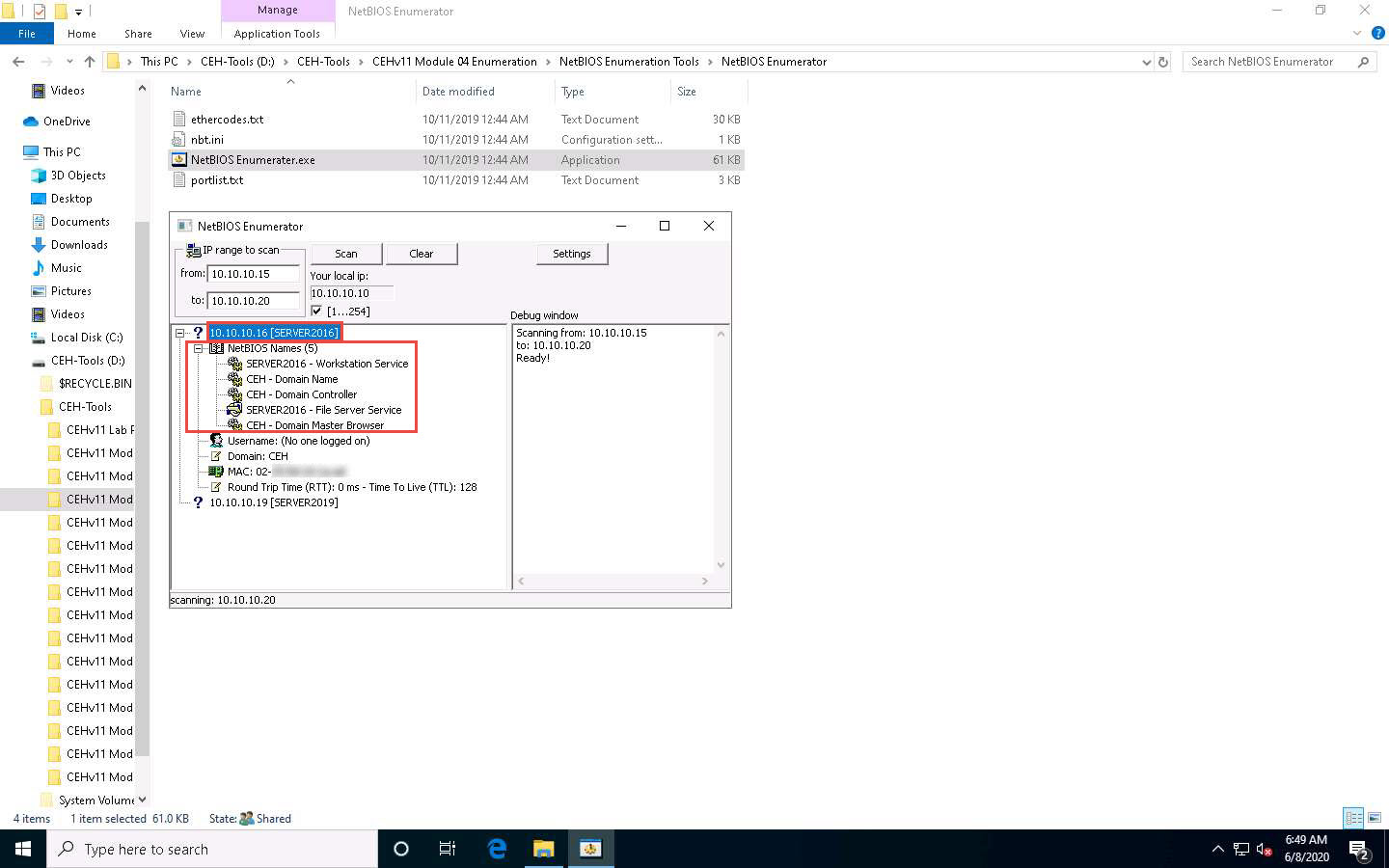This screenshot has width=1389, height=868.
Task: Select the CEH - Domain Controller entry
Action: pos(301,394)
